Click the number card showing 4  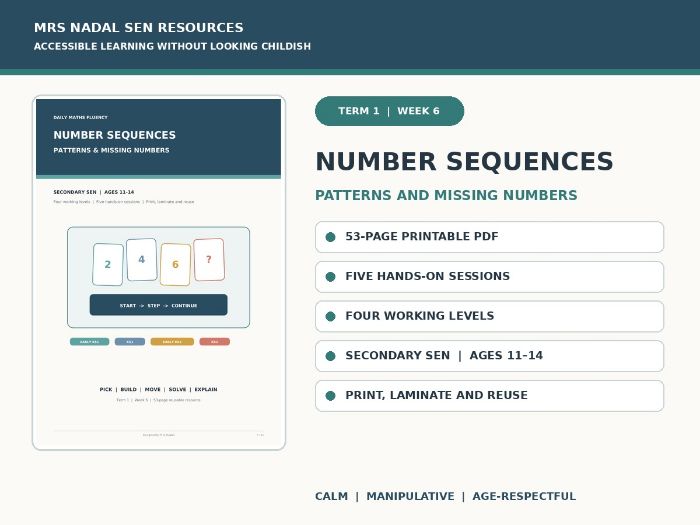pyautogui.click(x=142, y=259)
